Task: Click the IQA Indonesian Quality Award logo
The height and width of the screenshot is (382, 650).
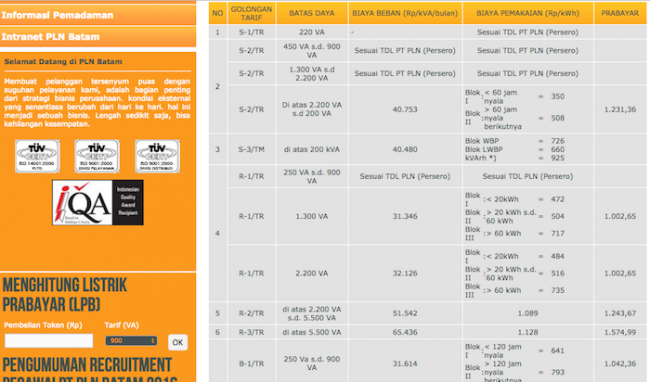Action: tap(98, 203)
